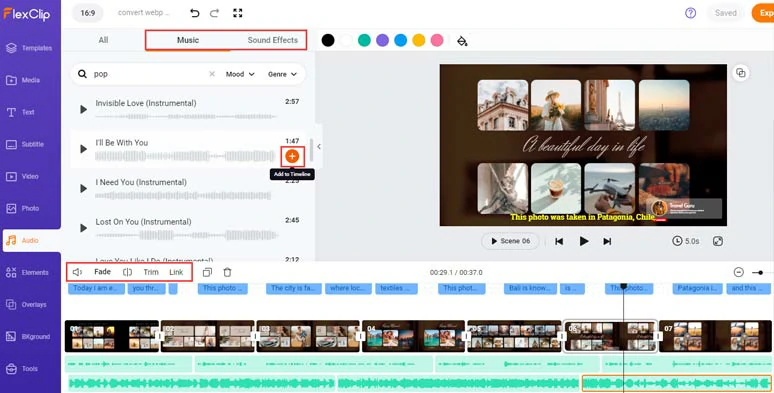The height and width of the screenshot is (393, 774).
Task: Pick the pink color swatch
Action: tap(437, 40)
